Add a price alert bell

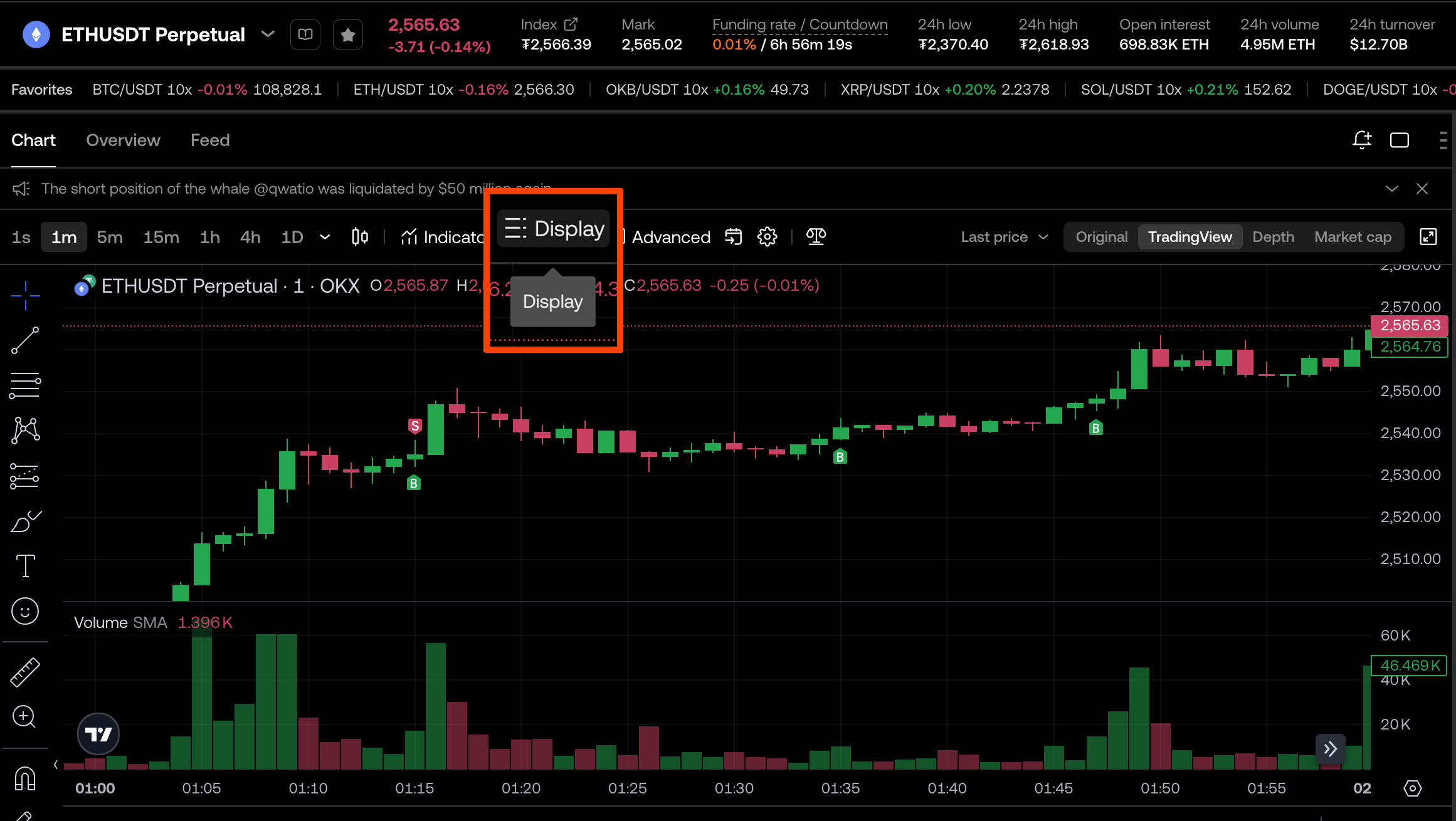[x=1361, y=140]
